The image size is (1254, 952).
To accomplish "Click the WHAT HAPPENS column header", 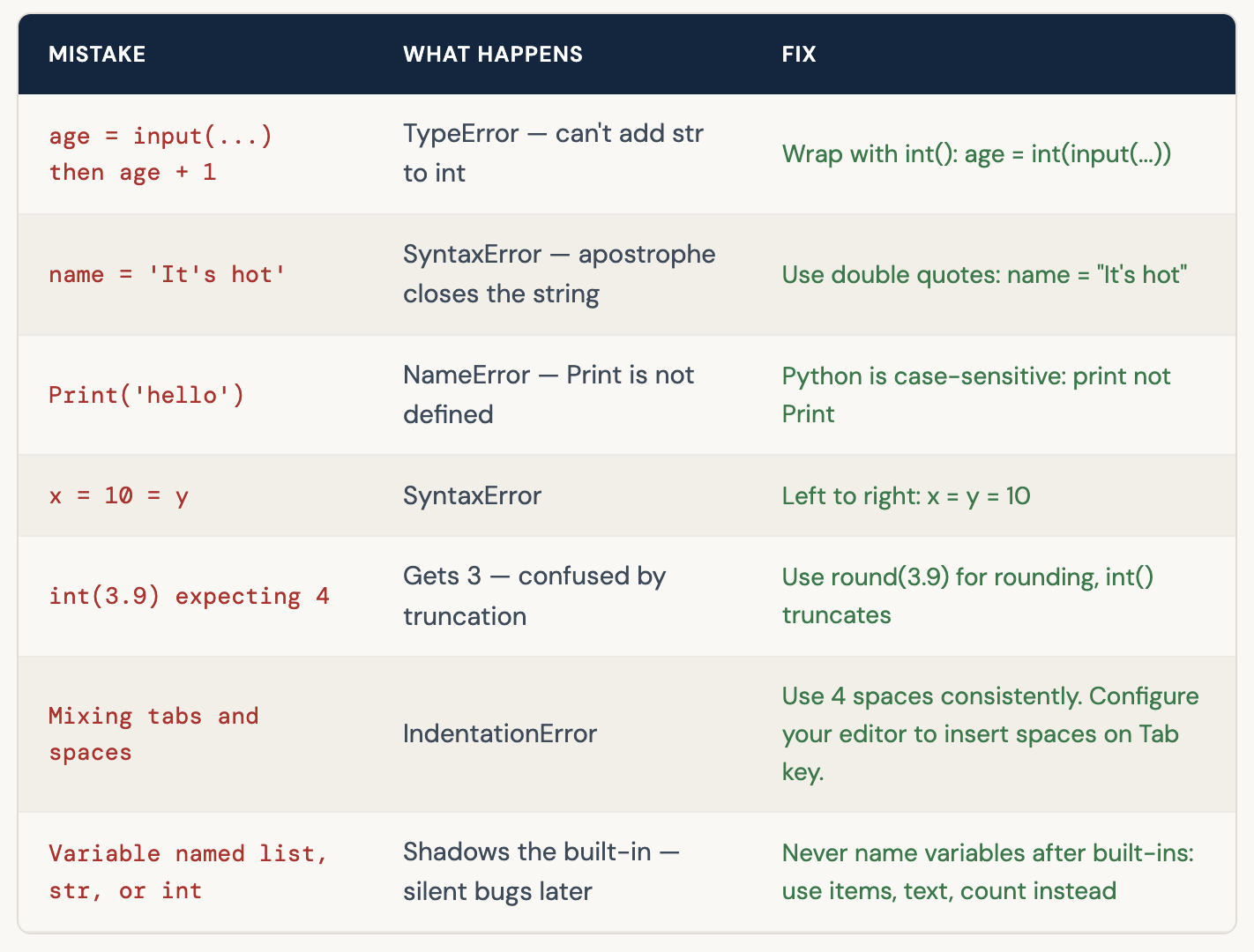I will (x=492, y=54).
